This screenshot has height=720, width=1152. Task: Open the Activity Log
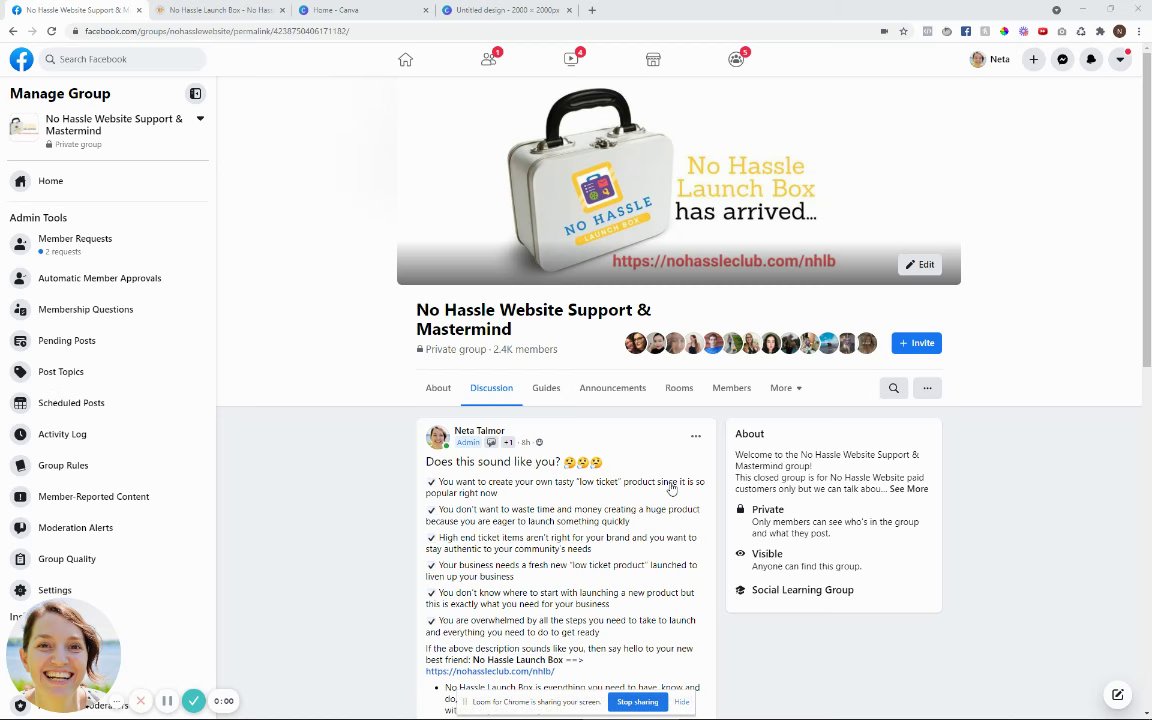(109, 434)
